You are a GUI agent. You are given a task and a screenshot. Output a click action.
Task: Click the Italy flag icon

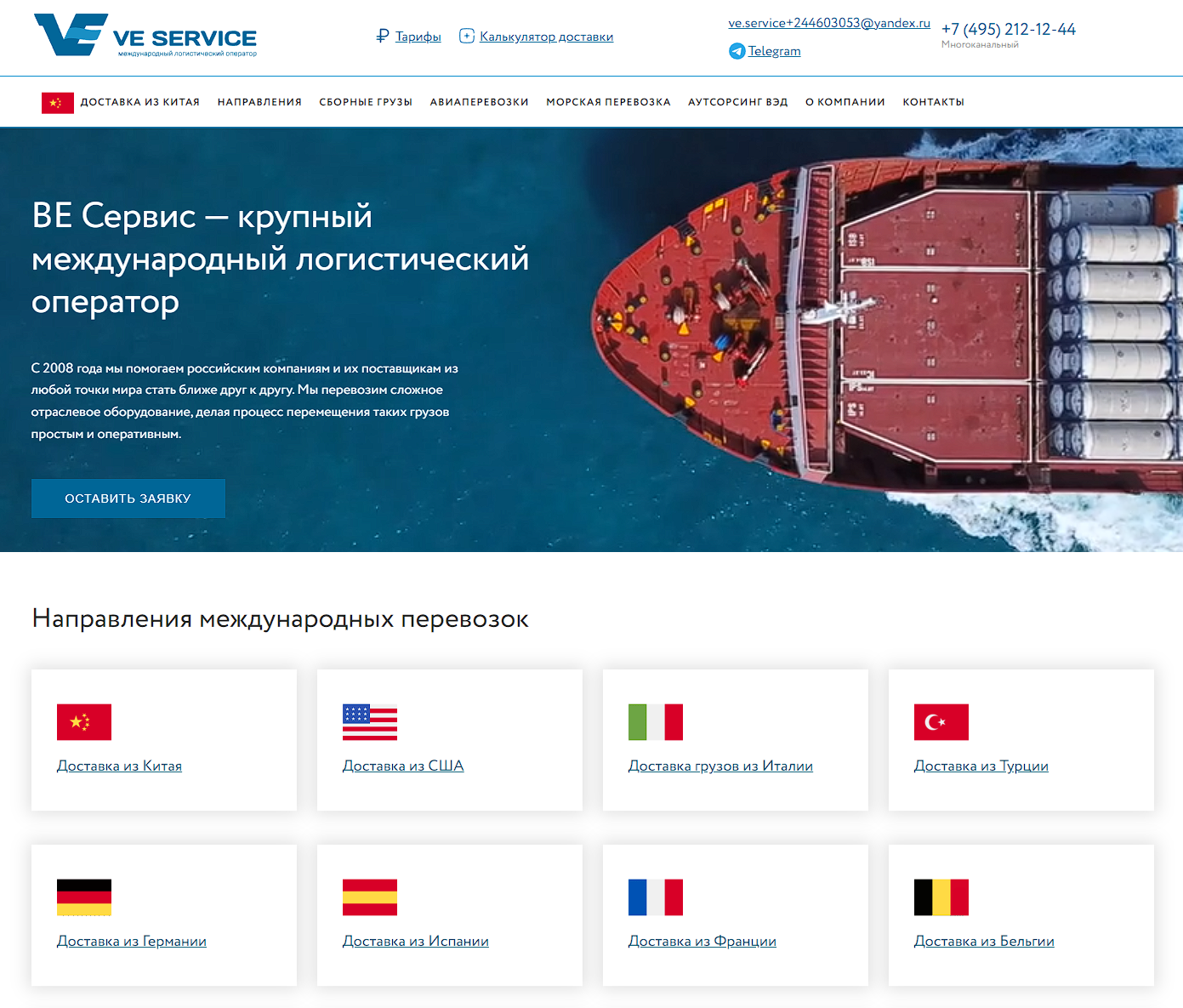(656, 722)
